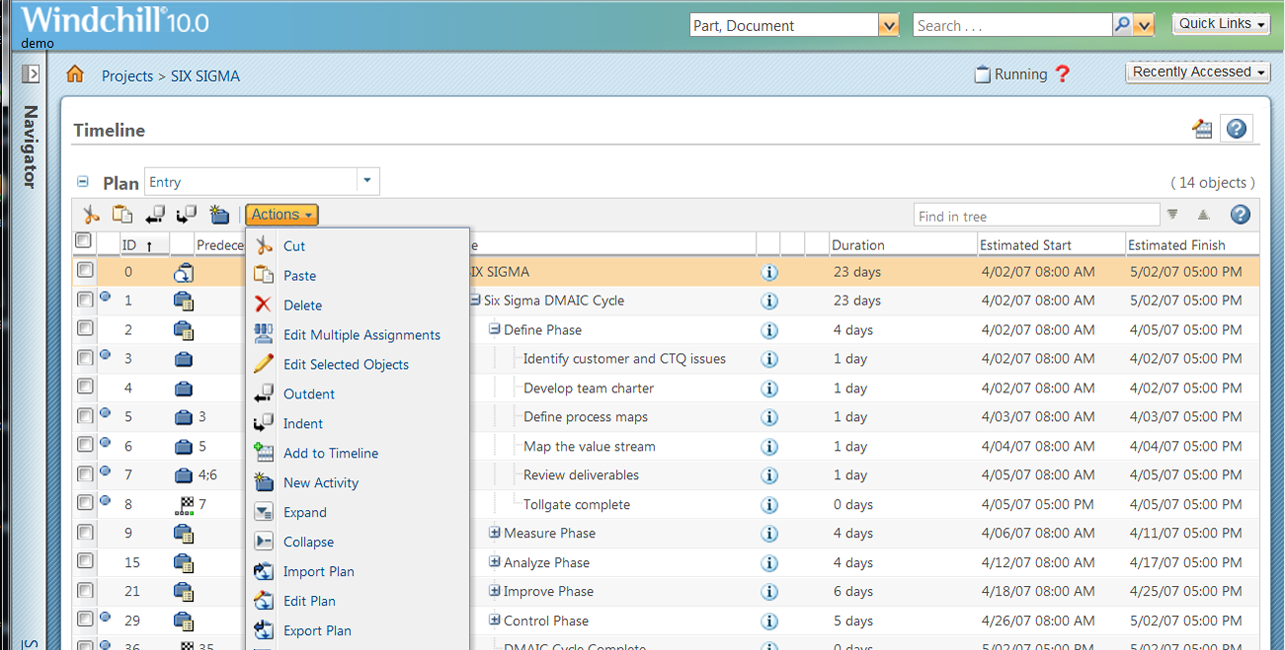
Task: Click find previous up-arrow icon
Action: coord(1203,215)
